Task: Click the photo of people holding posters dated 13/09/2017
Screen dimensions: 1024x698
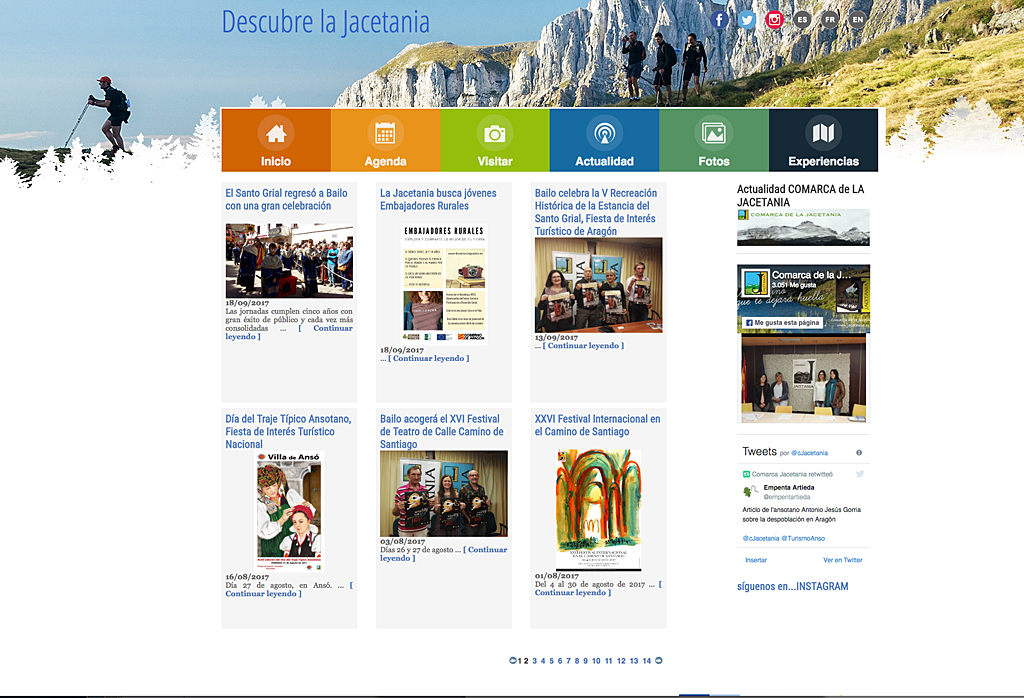Action: pyautogui.click(x=598, y=285)
